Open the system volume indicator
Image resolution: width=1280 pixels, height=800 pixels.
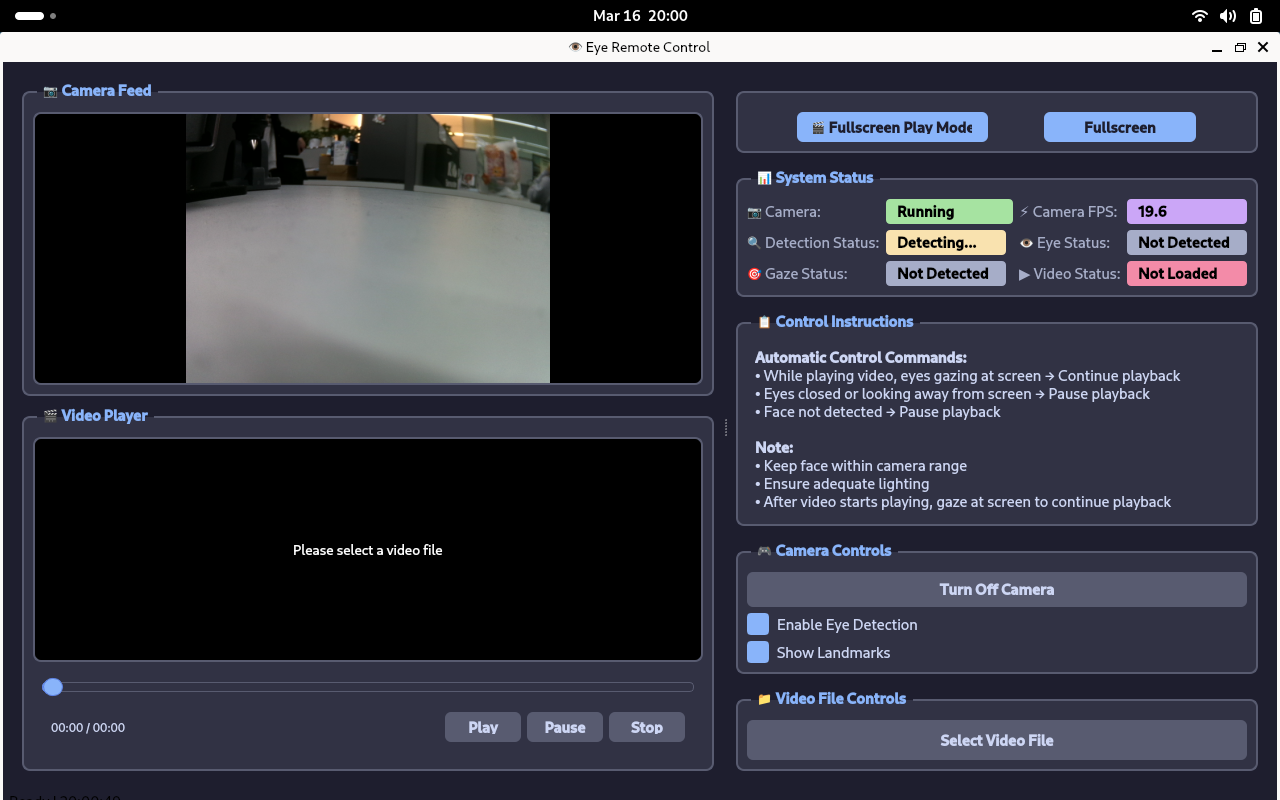click(1228, 16)
